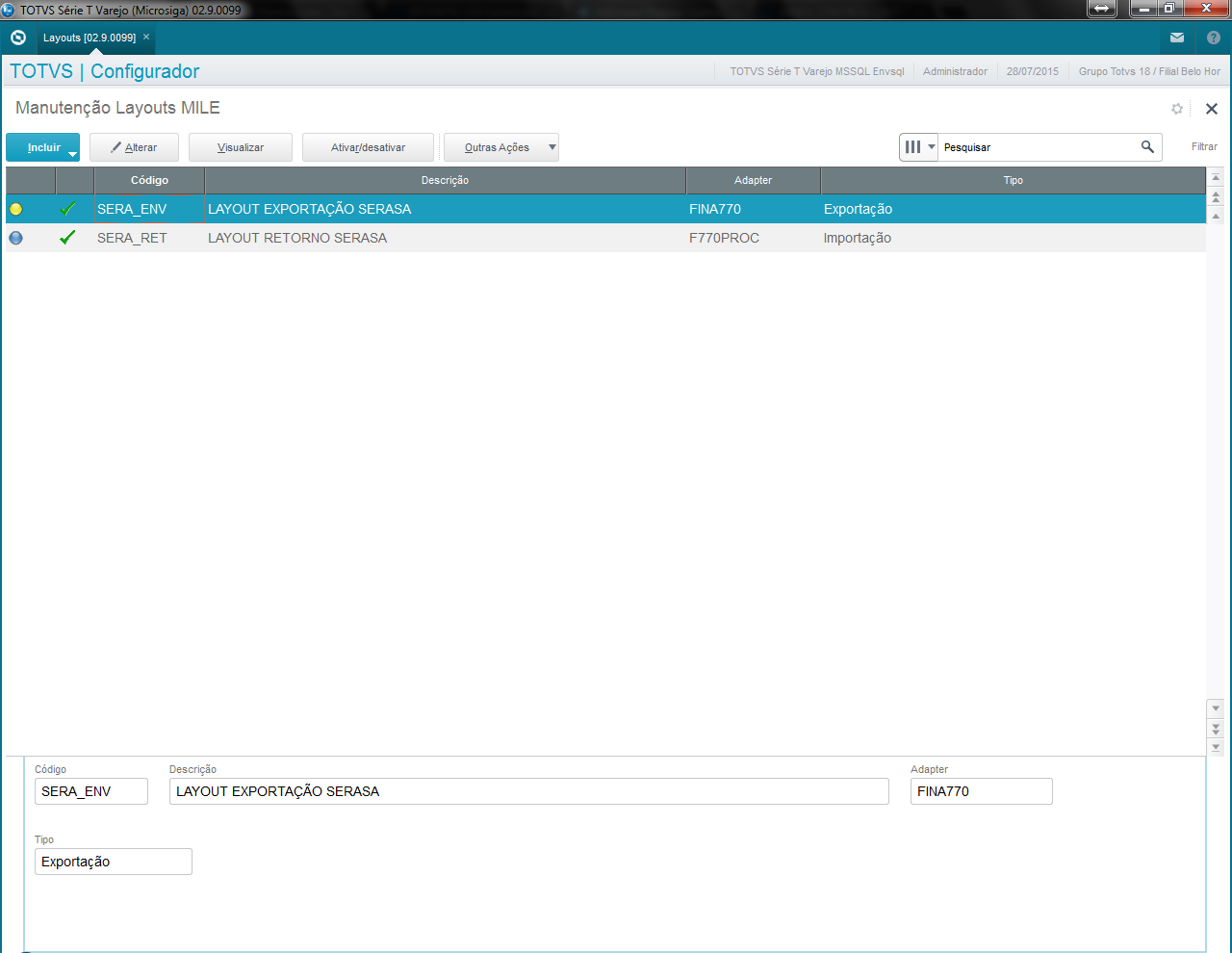Click the Visualizar button
Screen dimensions: 1232x953
tap(241, 147)
